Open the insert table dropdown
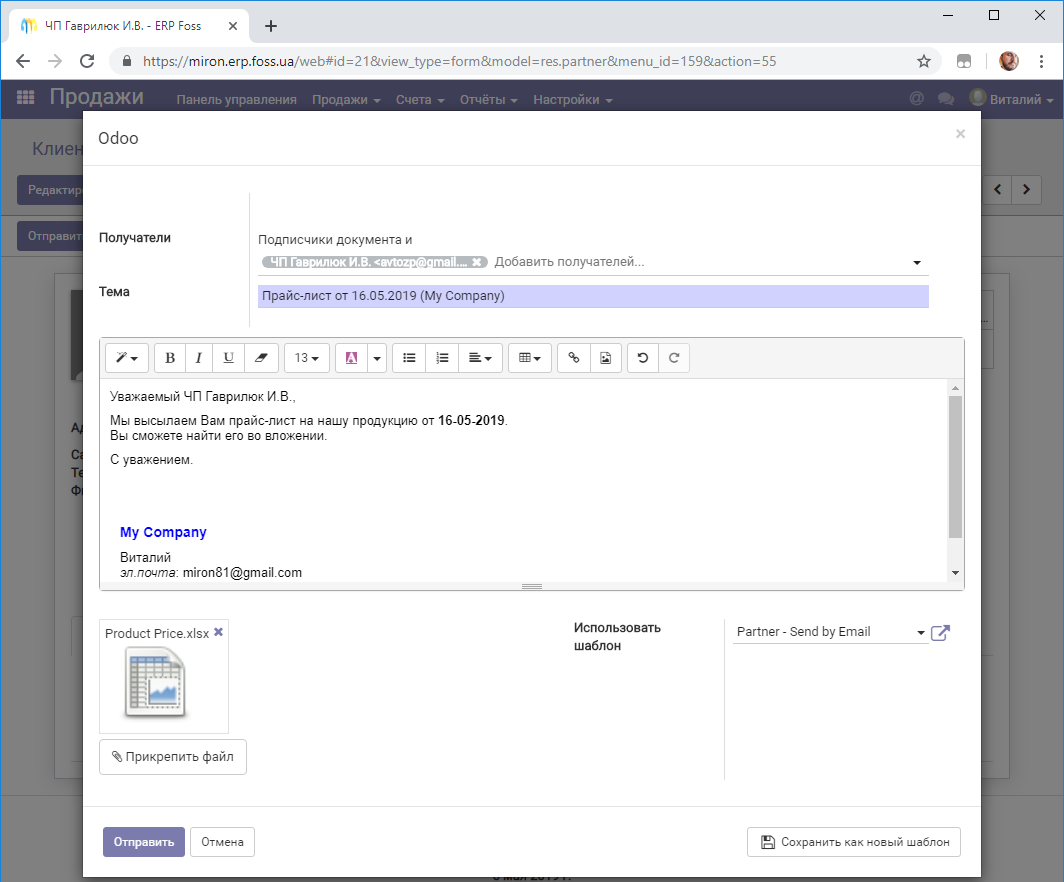Screen dimensions: 1064x882 tap(530, 358)
